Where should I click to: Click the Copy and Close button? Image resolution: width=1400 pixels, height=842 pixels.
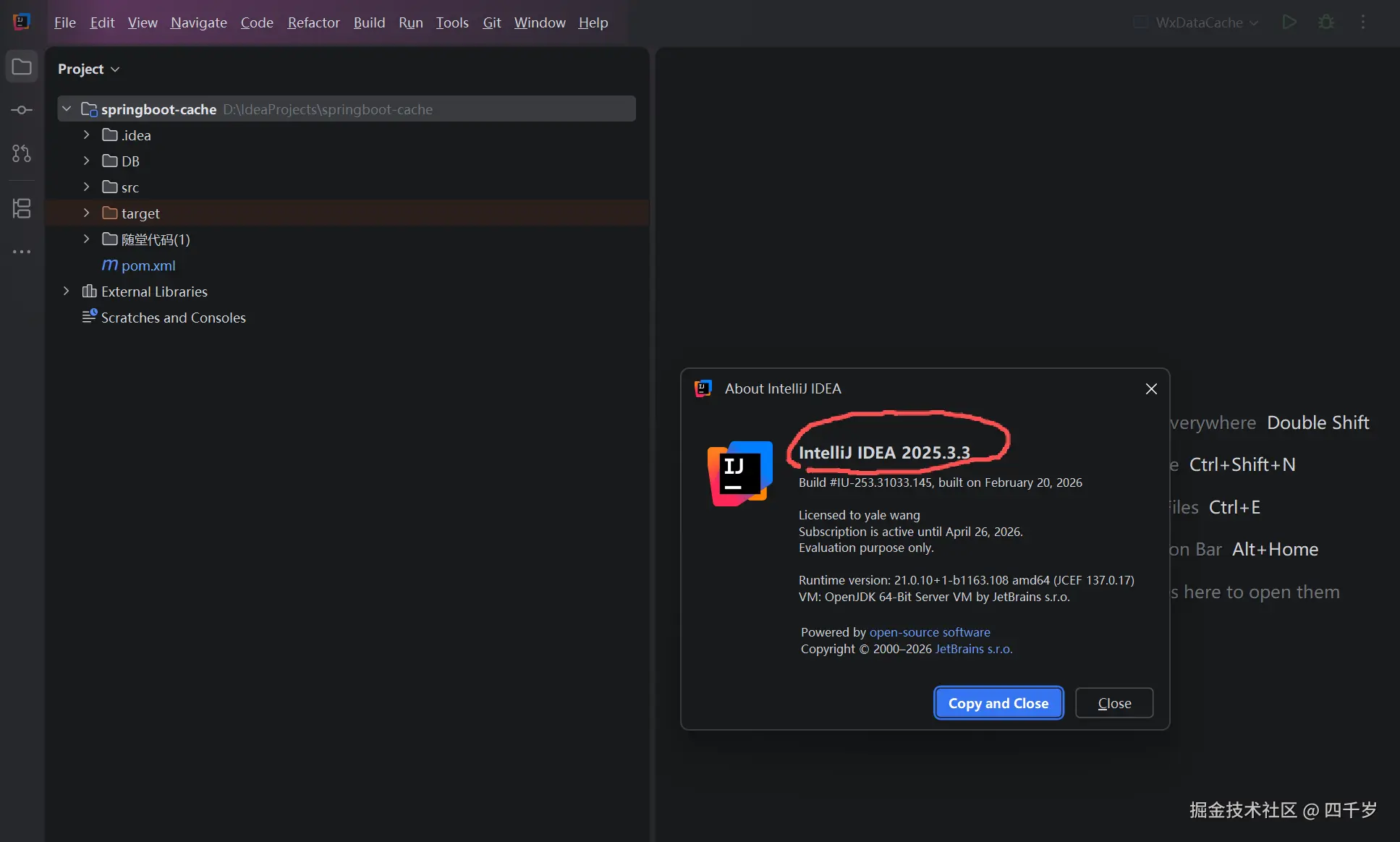pyautogui.click(x=998, y=703)
